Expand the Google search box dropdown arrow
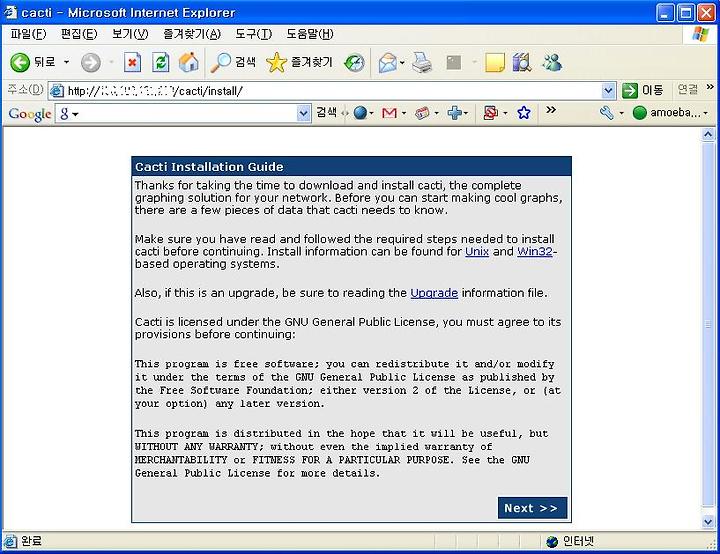The width and height of the screenshot is (720, 554). click(304, 113)
